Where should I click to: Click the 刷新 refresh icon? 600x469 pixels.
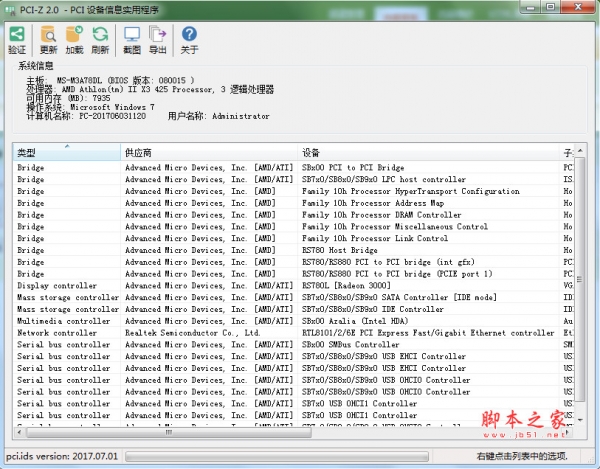coord(100,34)
